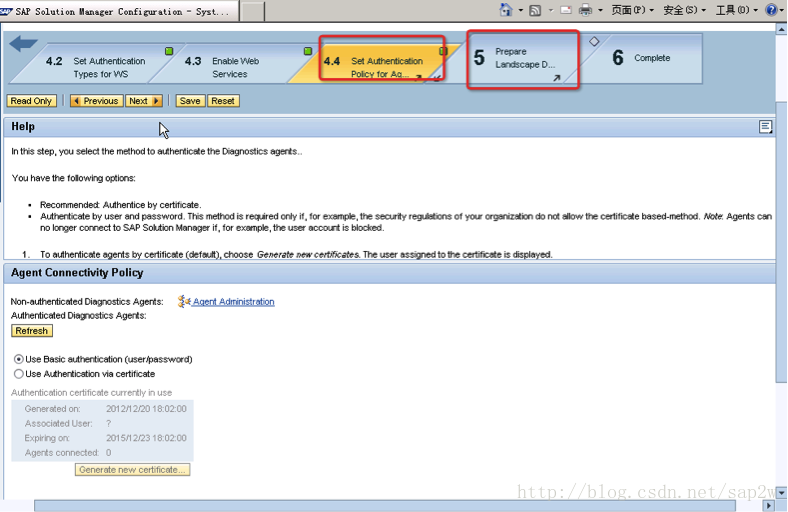Select the SAP Solution Manager Configuration browser tab
Screen dimensions: 788x512
click(x=119, y=11)
